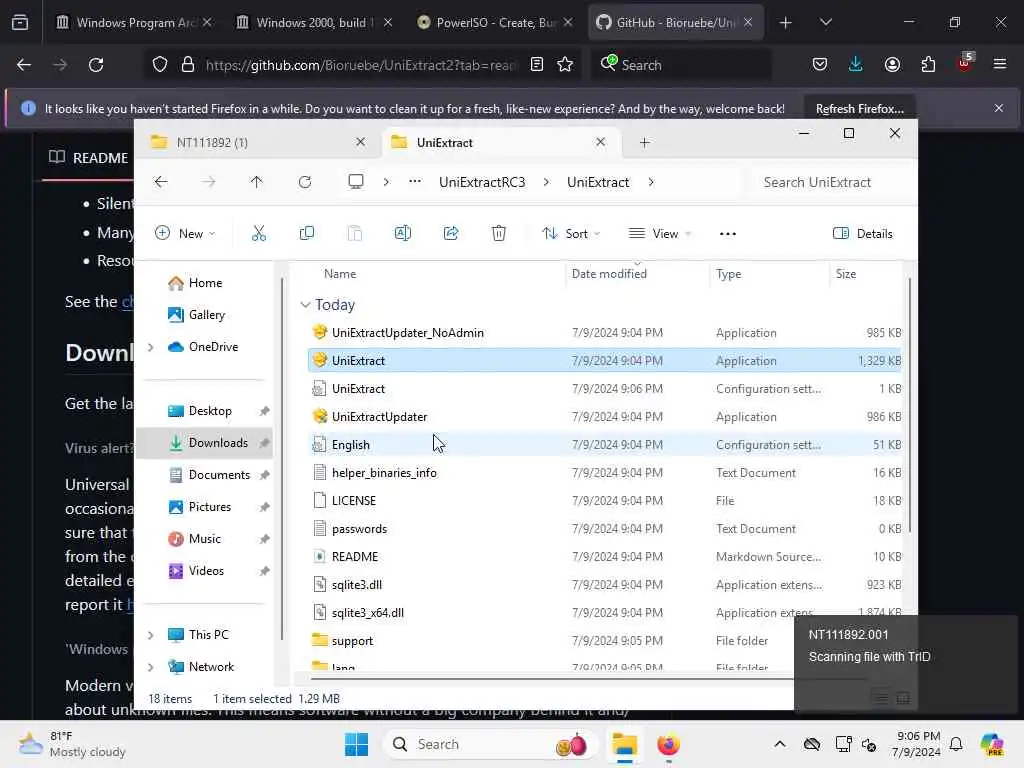Open the Sort options dropdown

571,233
